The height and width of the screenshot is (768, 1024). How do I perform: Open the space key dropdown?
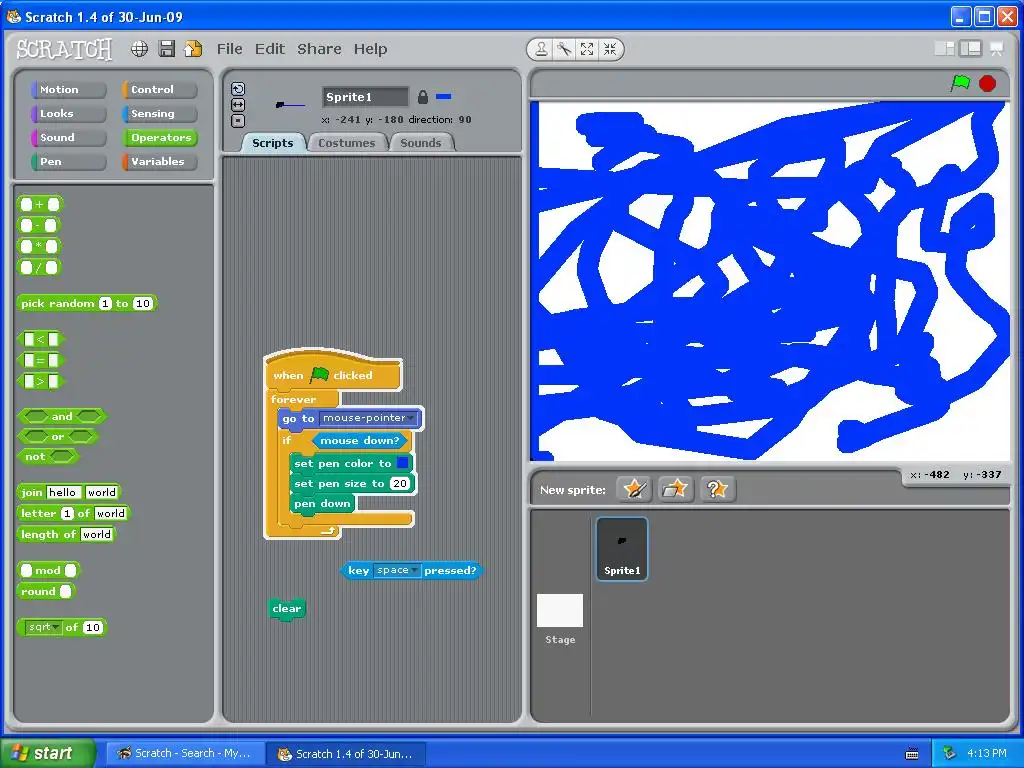click(x=397, y=570)
